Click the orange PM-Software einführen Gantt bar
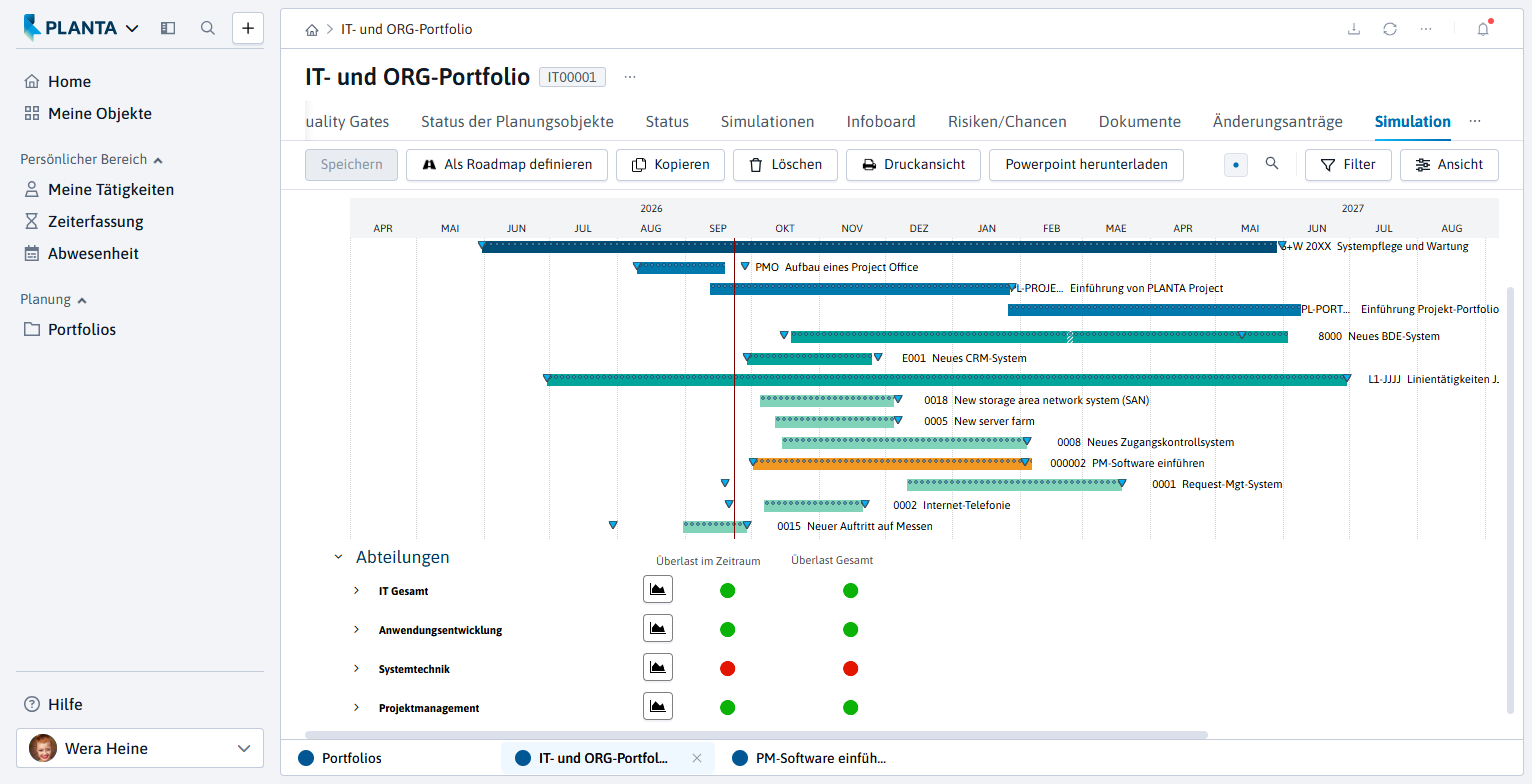The height and width of the screenshot is (784, 1532). 891,463
